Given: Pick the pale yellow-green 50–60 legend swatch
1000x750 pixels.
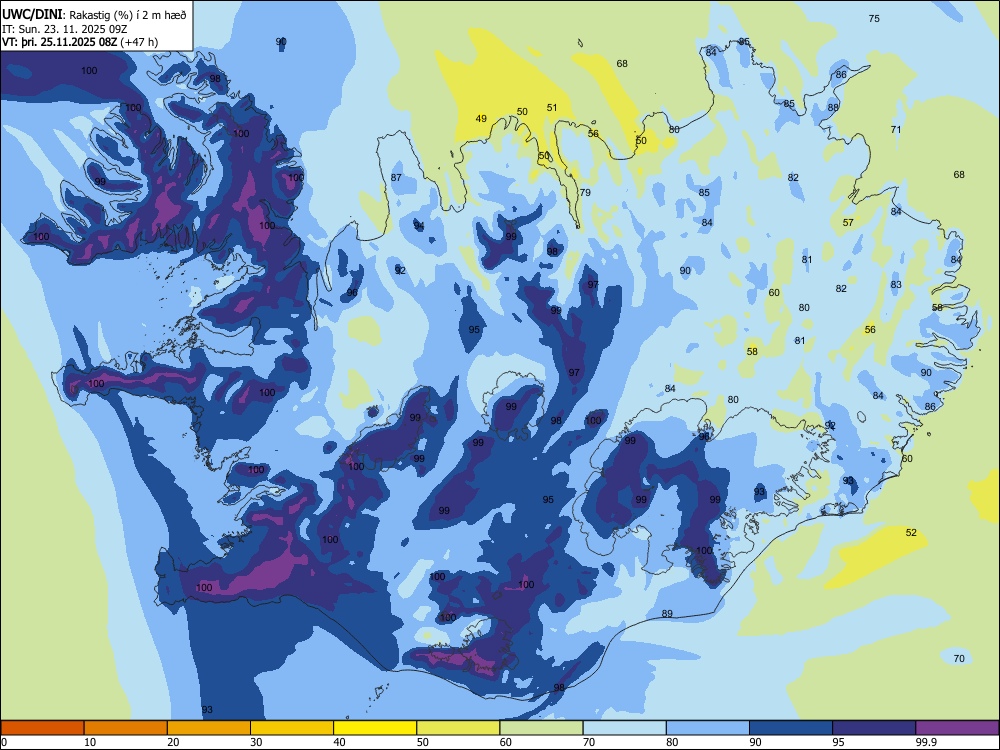Looking at the screenshot, I should pos(458,728).
